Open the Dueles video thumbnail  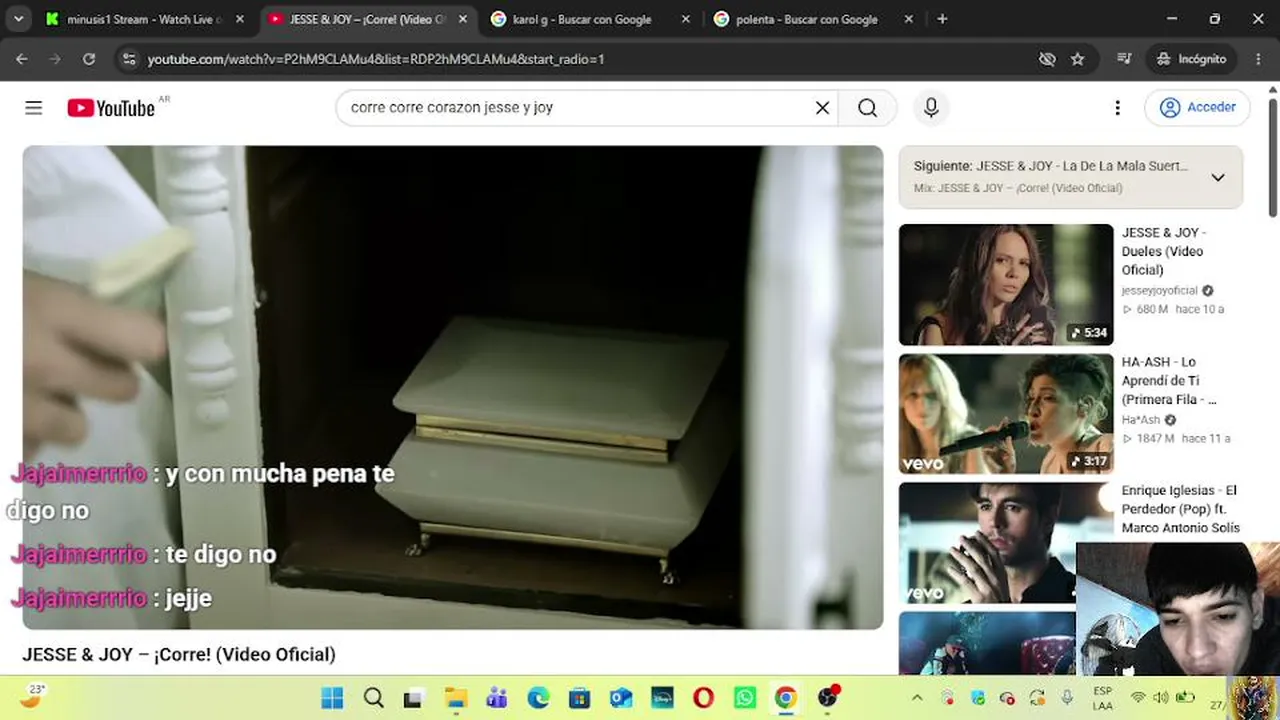[1006, 285]
